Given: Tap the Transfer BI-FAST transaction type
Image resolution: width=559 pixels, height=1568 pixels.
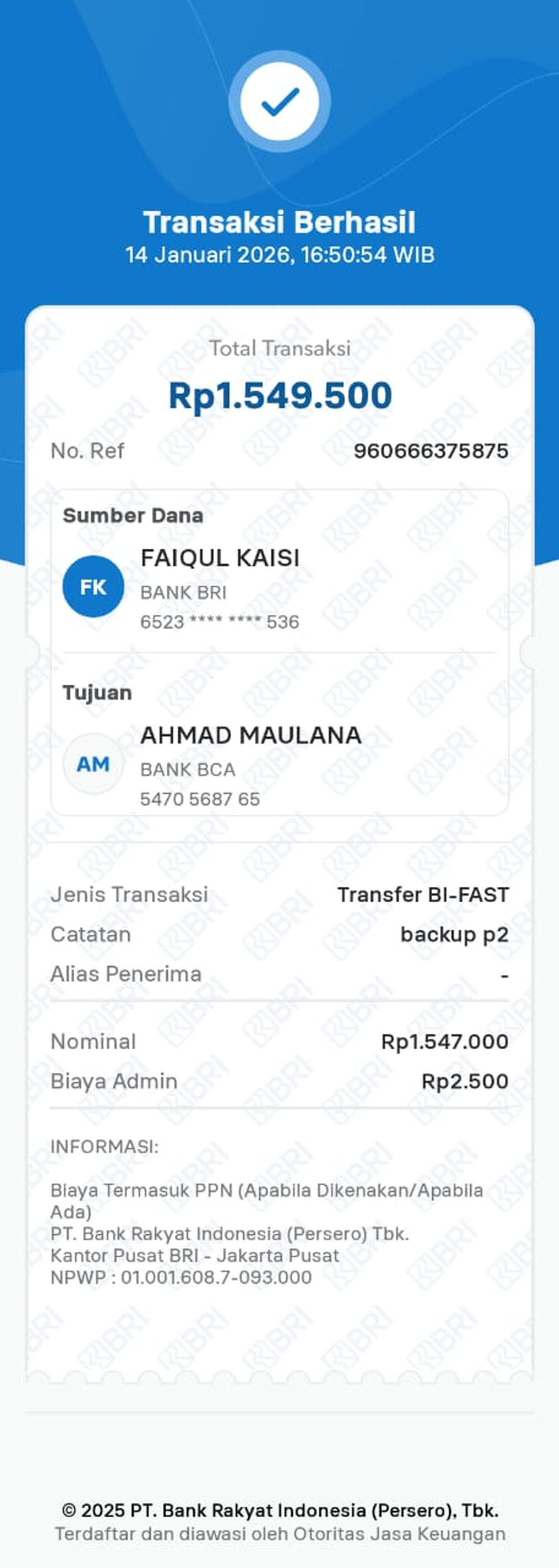Looking at the screenshot, I should coord(423,895).
